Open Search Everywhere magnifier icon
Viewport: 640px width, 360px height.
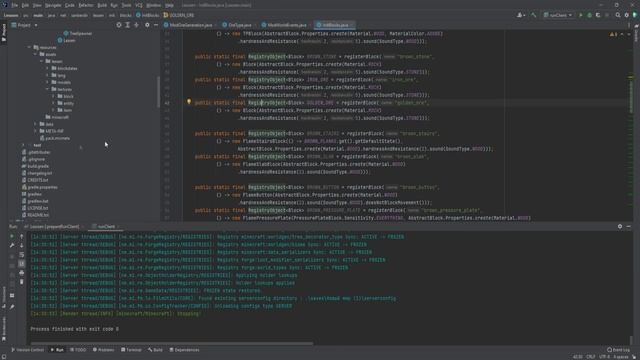pos(618,15)
